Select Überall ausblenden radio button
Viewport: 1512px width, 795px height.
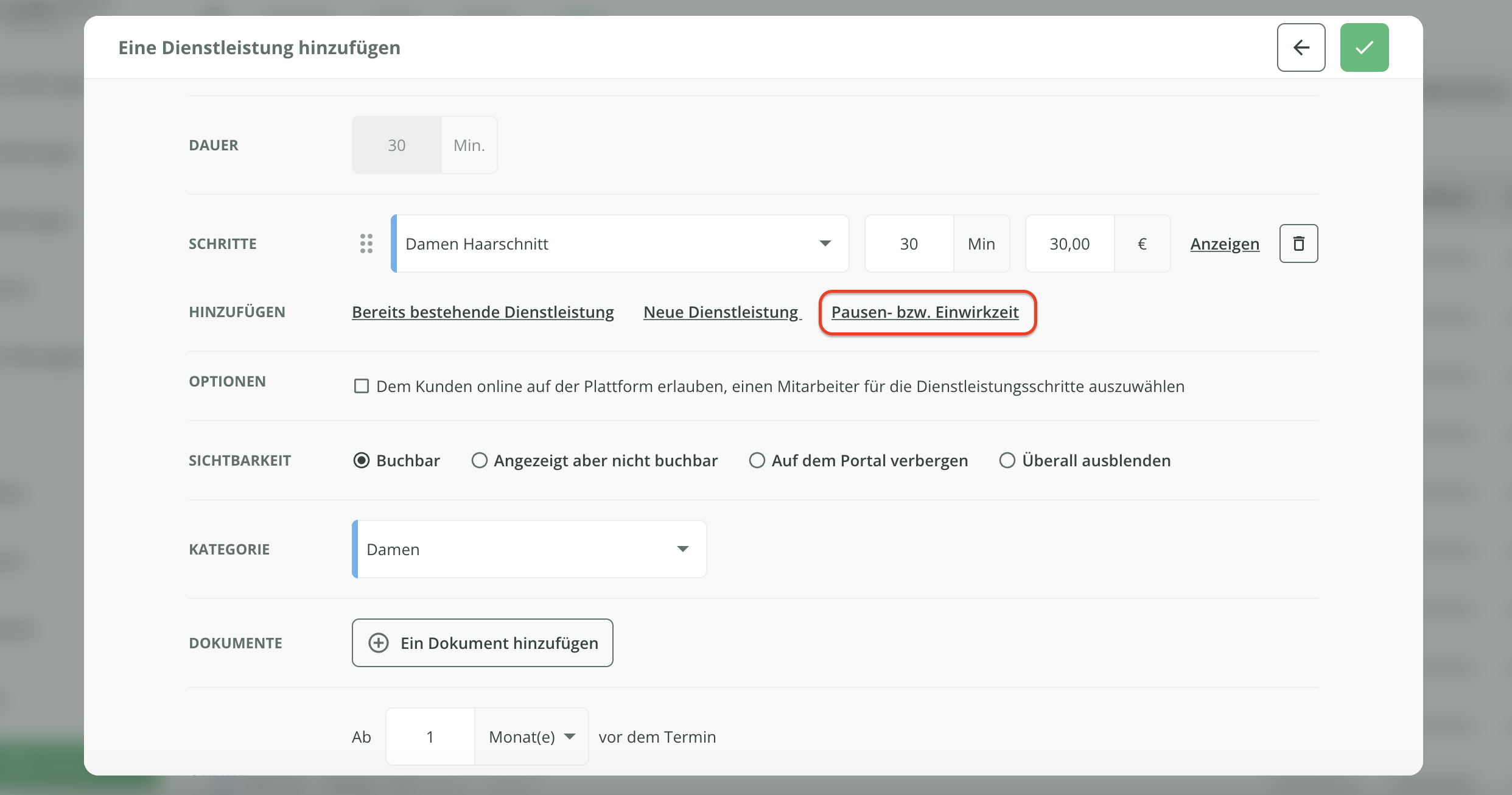(1007, 460)
